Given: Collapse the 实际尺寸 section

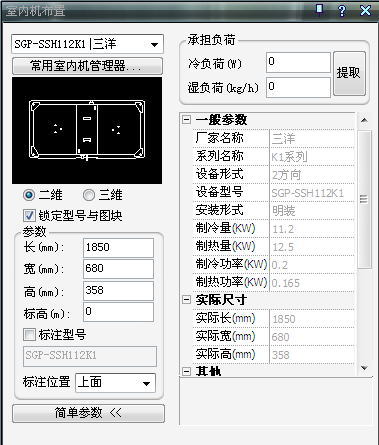Looking at the screenshot, I should tap(187, 300).
